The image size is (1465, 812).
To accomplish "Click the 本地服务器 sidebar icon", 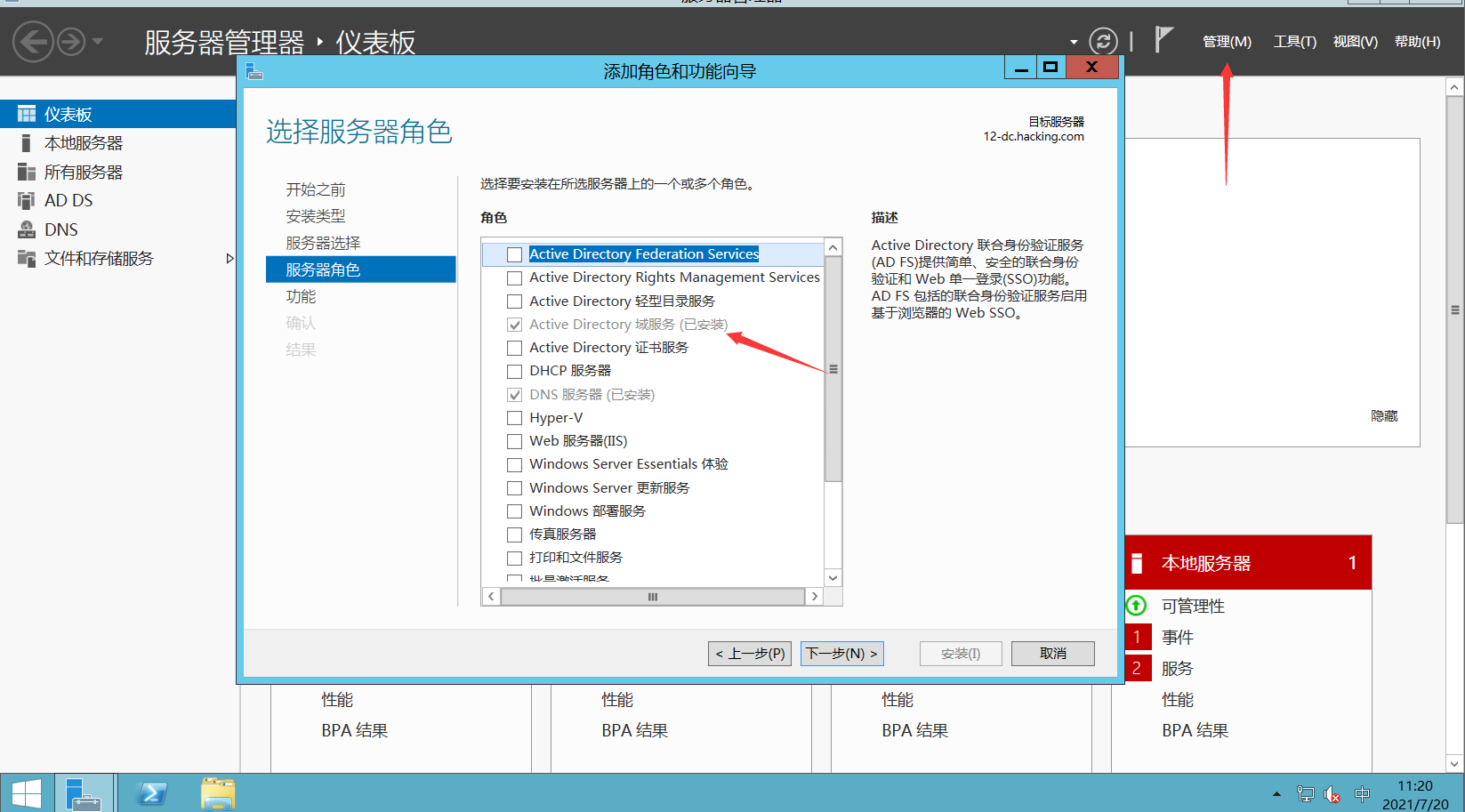I will pyautogui.click(x=27, y=143).
